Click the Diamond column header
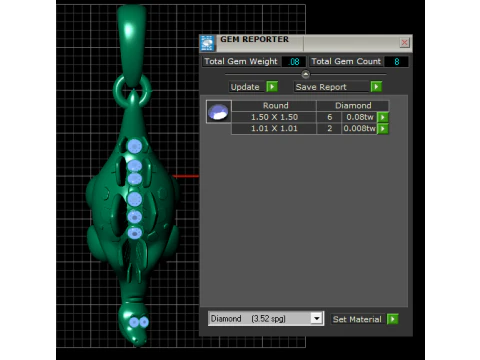Image resolution: width=480 pixels, height=360 pixels. (353, 106)
